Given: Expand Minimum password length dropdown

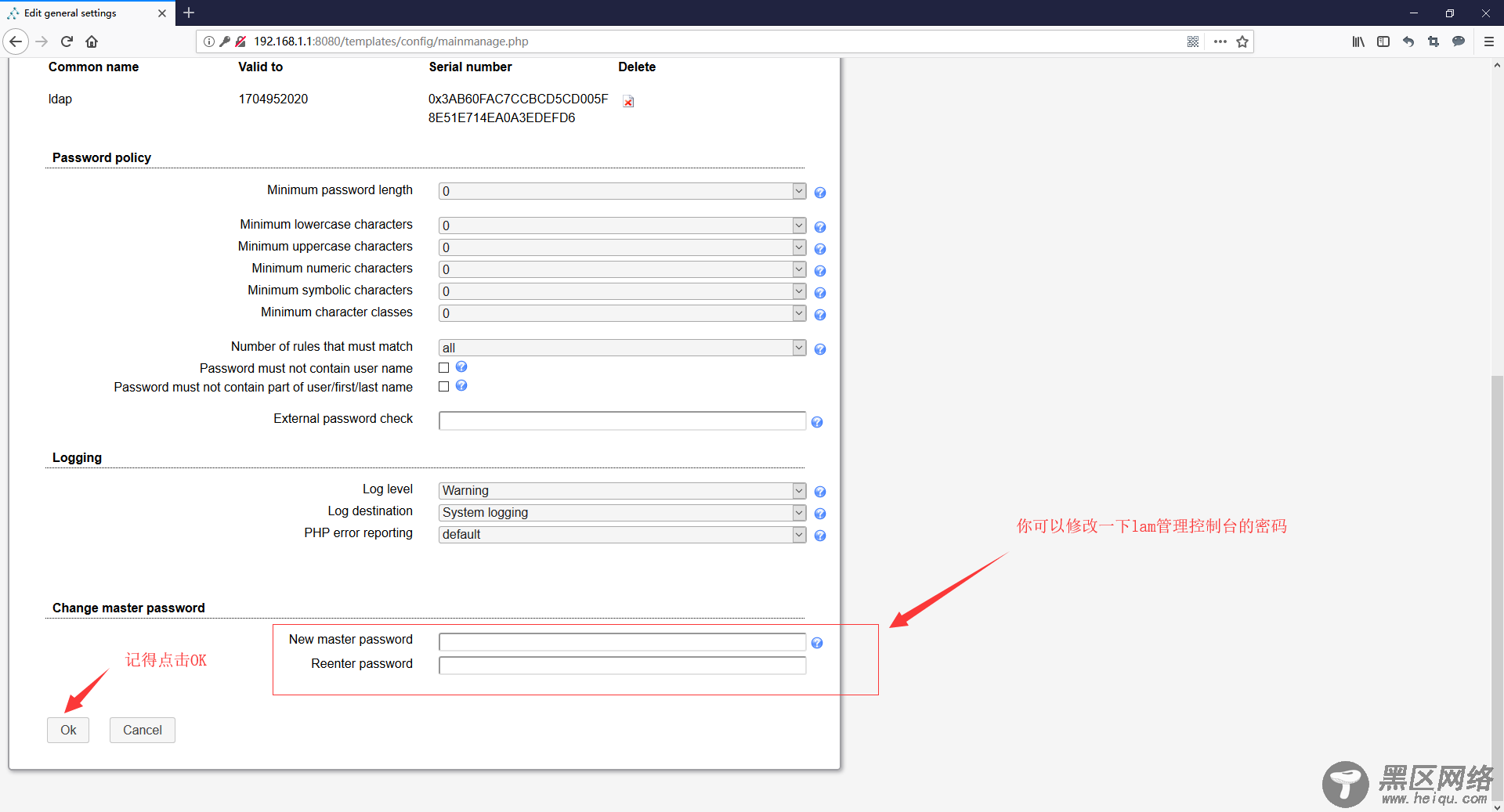Looking at the screenshot, I should (x=622, y=191).
